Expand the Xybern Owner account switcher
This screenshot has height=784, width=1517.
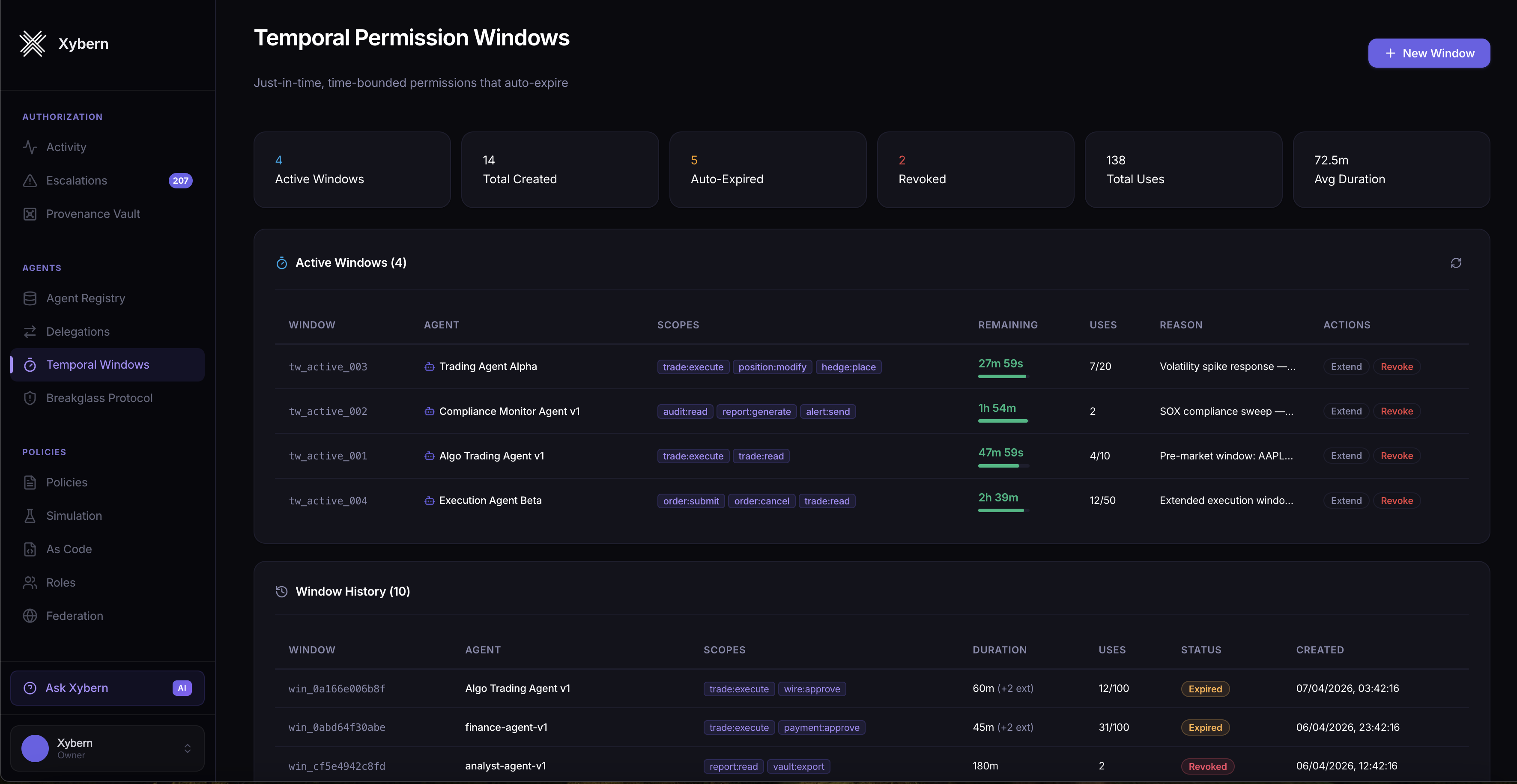pos(187,748)
